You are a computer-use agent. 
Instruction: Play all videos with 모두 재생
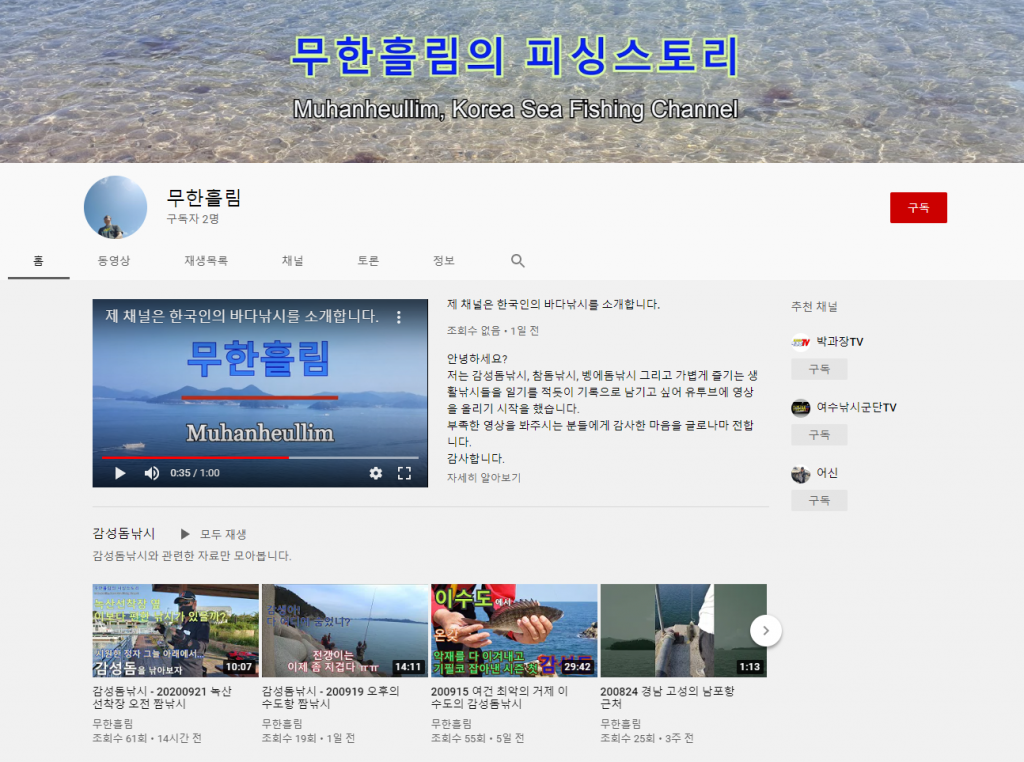[214, 534]
